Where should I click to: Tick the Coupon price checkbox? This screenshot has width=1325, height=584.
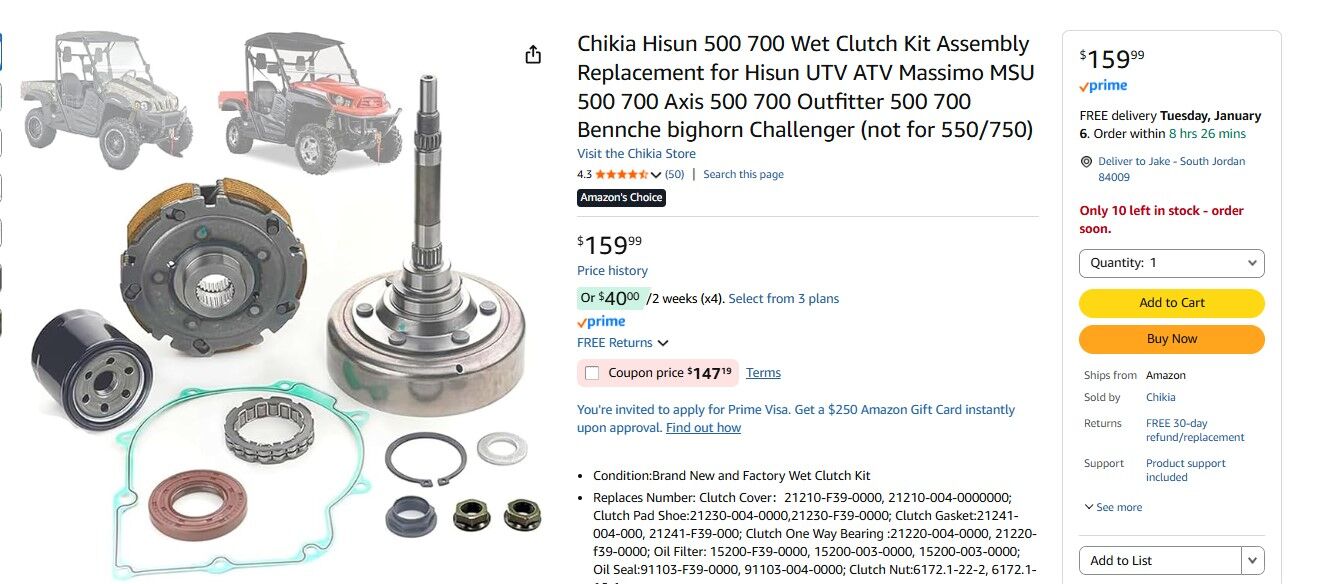tap(592, 373)
